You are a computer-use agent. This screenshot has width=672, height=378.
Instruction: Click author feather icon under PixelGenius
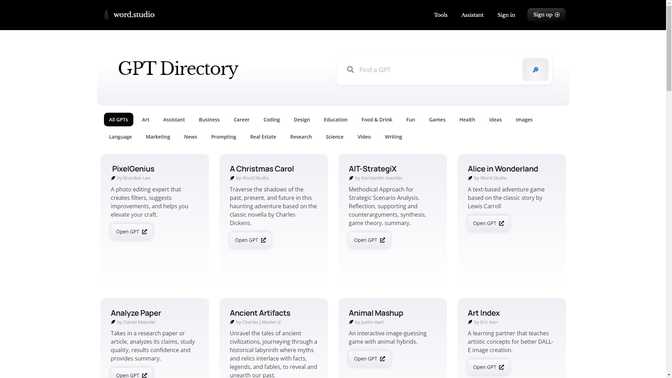point(113,178)
